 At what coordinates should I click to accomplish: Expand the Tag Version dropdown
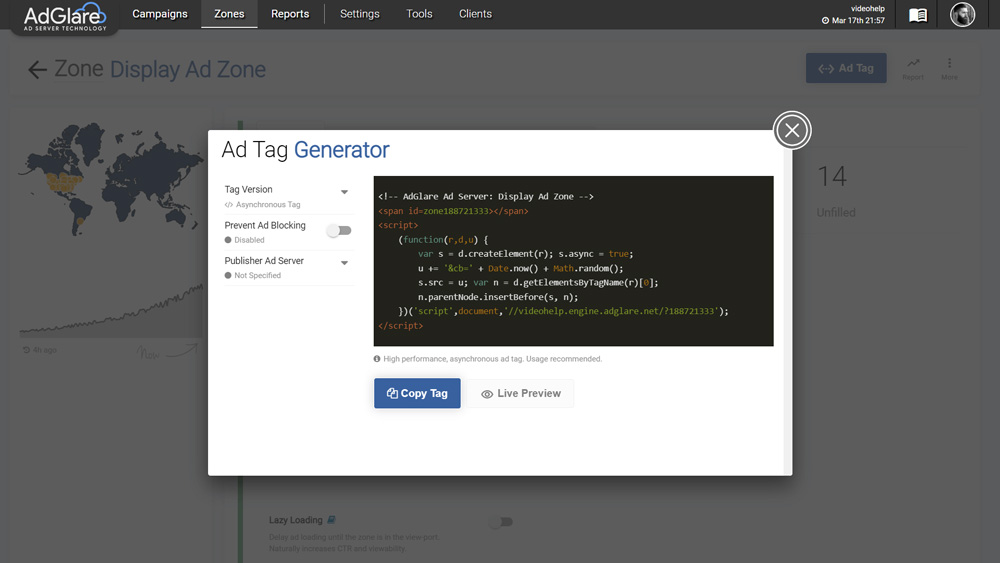344,192
